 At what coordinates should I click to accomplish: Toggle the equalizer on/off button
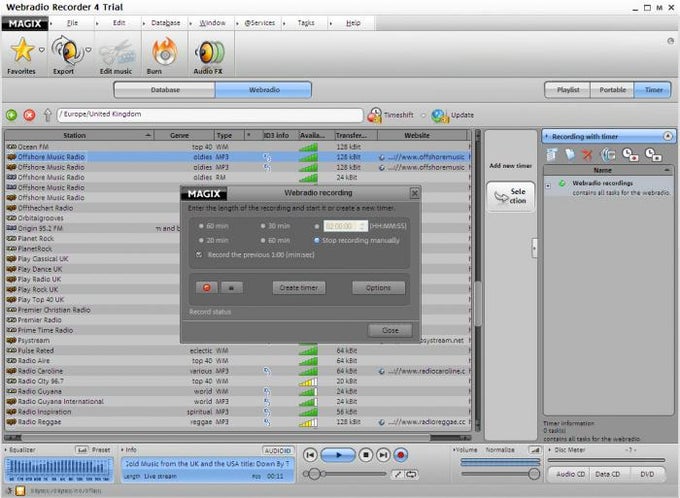[x=82, y=450]
